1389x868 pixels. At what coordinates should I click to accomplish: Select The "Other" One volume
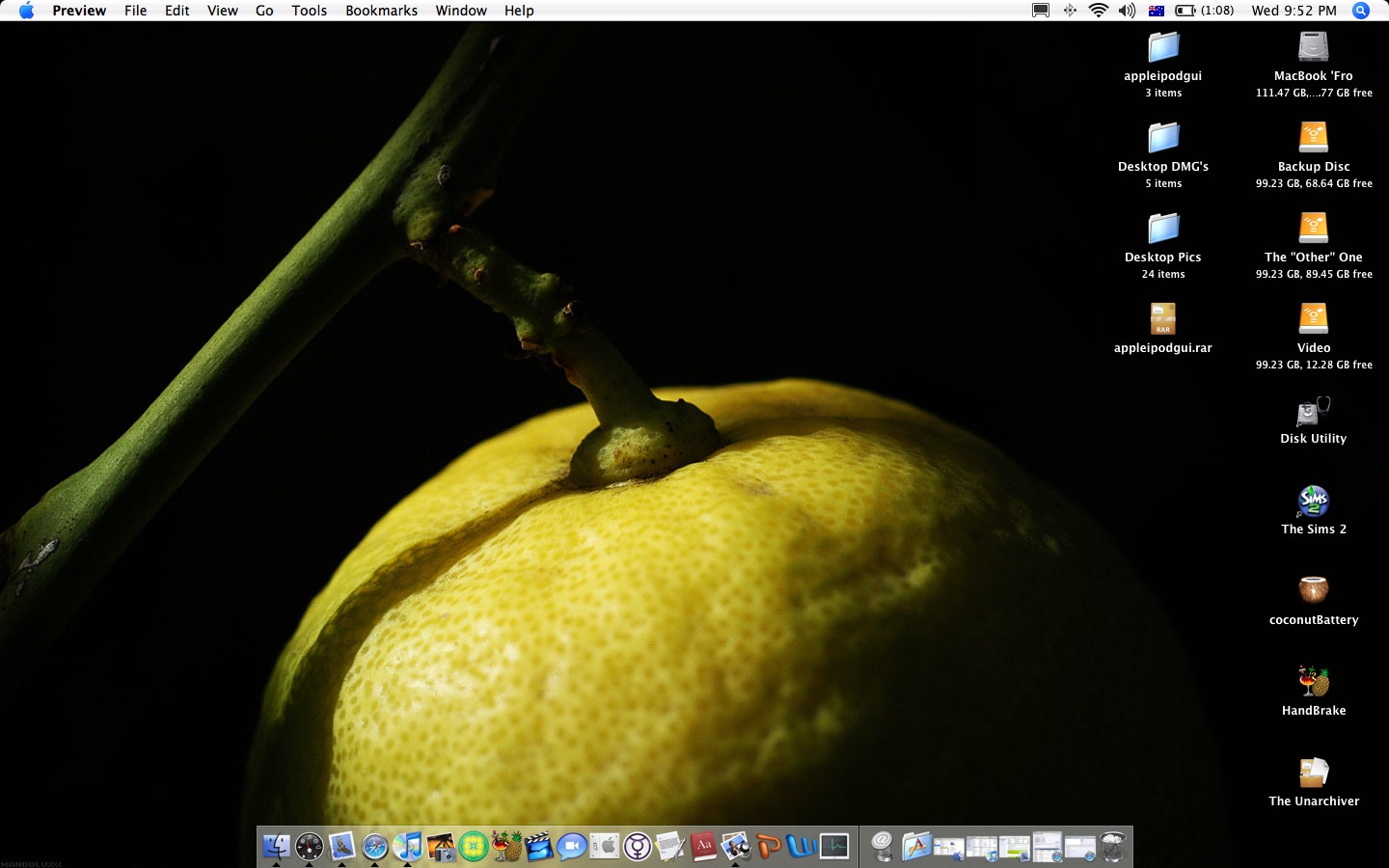[1314, 245]
